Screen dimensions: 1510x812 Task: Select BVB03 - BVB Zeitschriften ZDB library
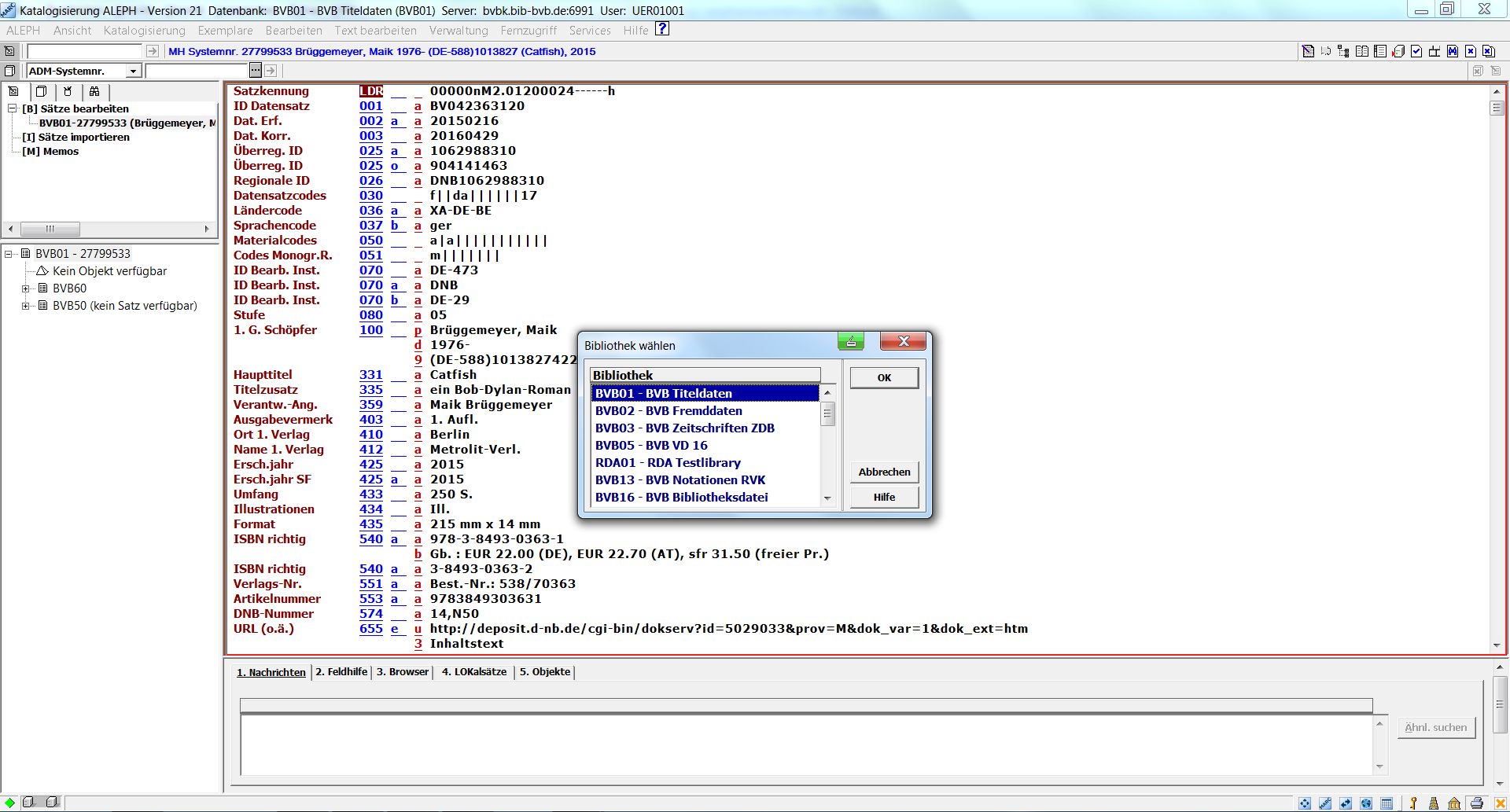pyautogui.click(x=684, y=428)
